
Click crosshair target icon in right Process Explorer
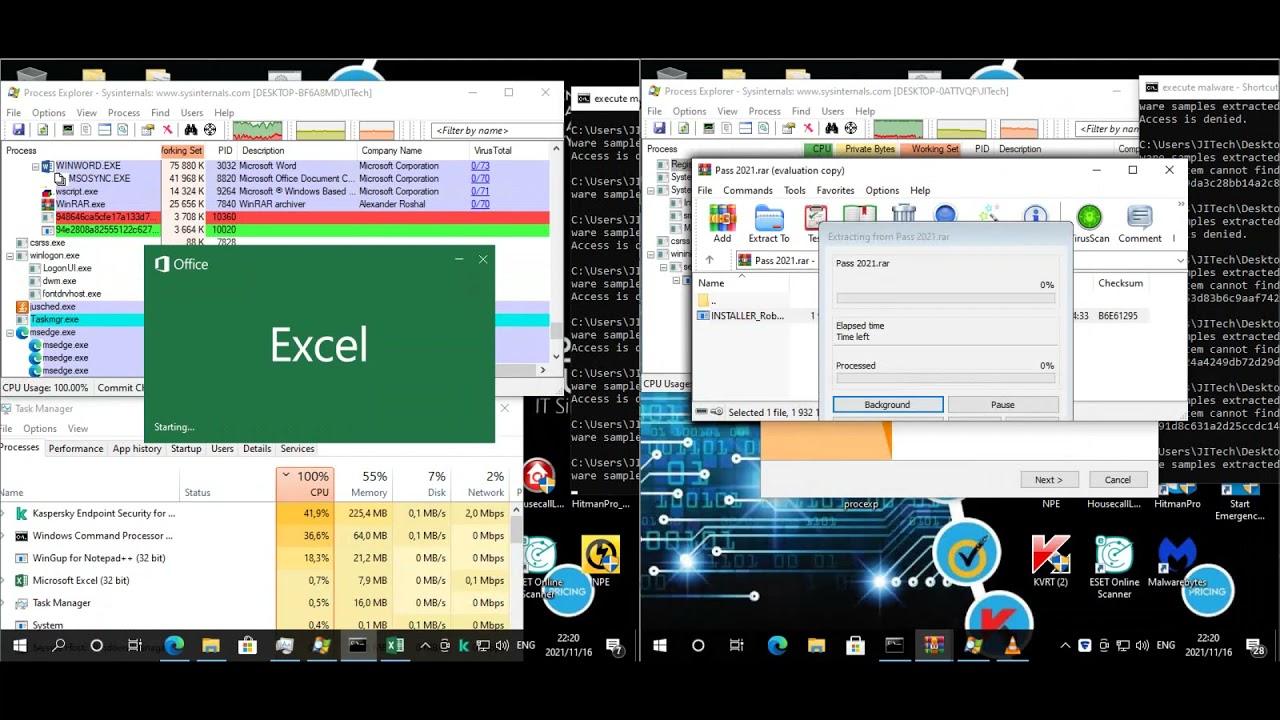pyautogui.click(x=851, y=128)
